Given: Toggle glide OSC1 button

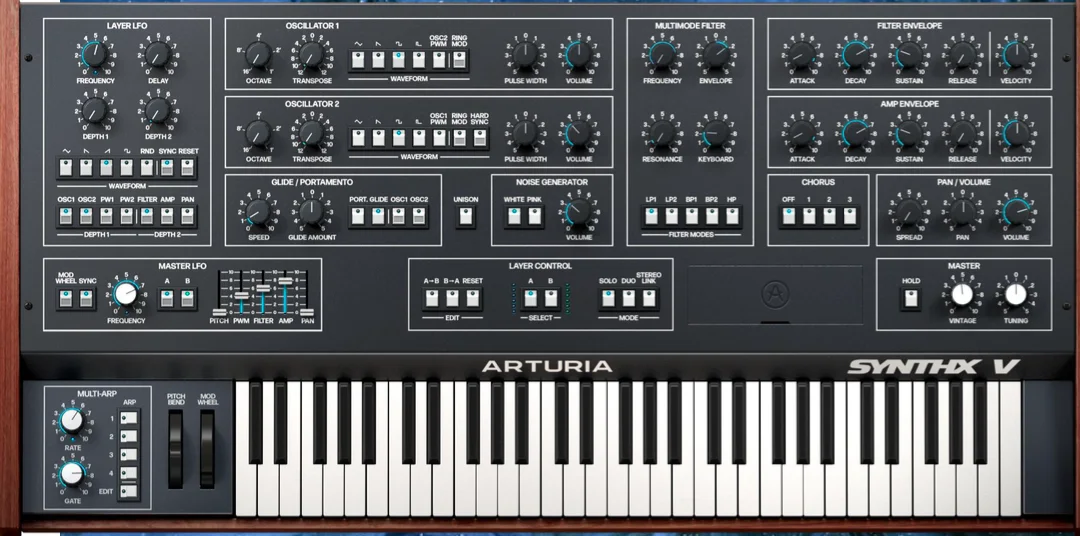Looking at the screenshot, I should click(x=399, y=216).
